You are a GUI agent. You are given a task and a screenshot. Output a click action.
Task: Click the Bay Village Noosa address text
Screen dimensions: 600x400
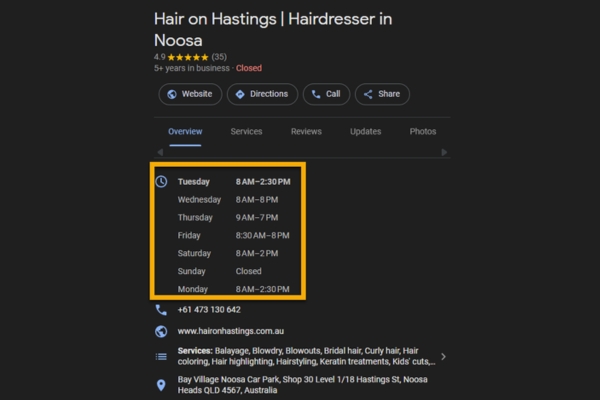tap(302, 385)
